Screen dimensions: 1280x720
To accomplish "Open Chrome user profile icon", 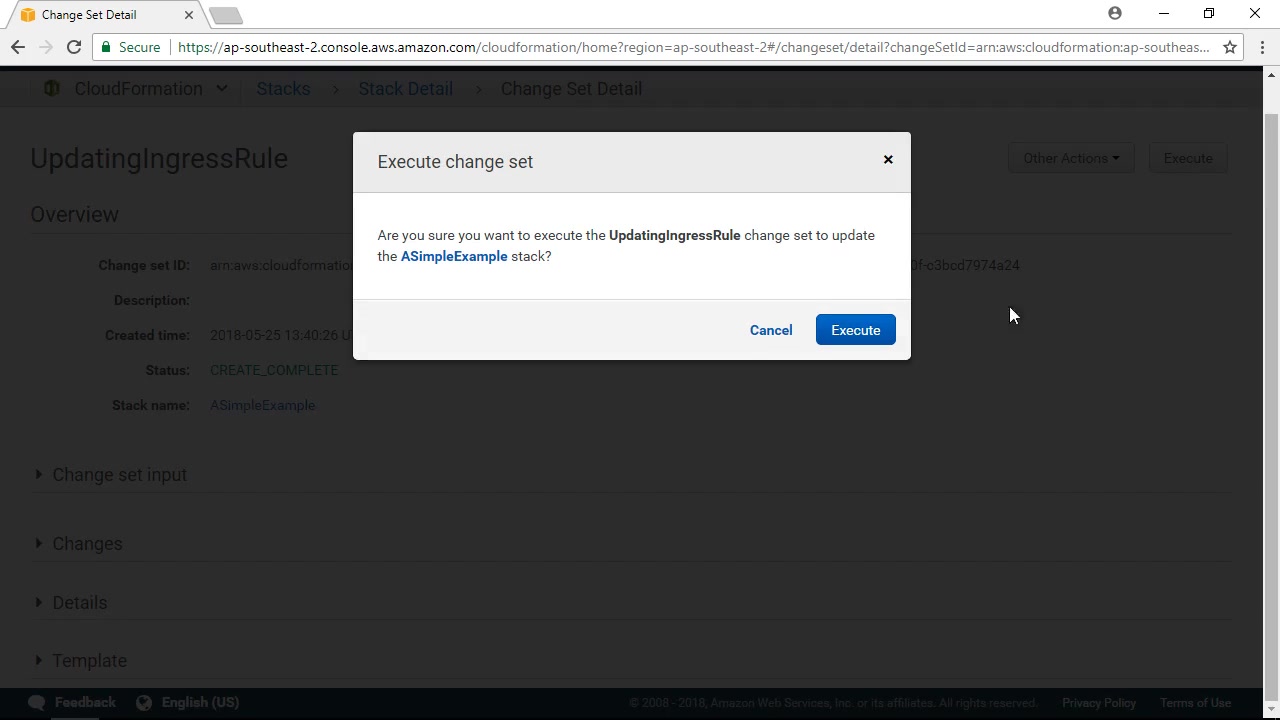I will click(1115, 13).
